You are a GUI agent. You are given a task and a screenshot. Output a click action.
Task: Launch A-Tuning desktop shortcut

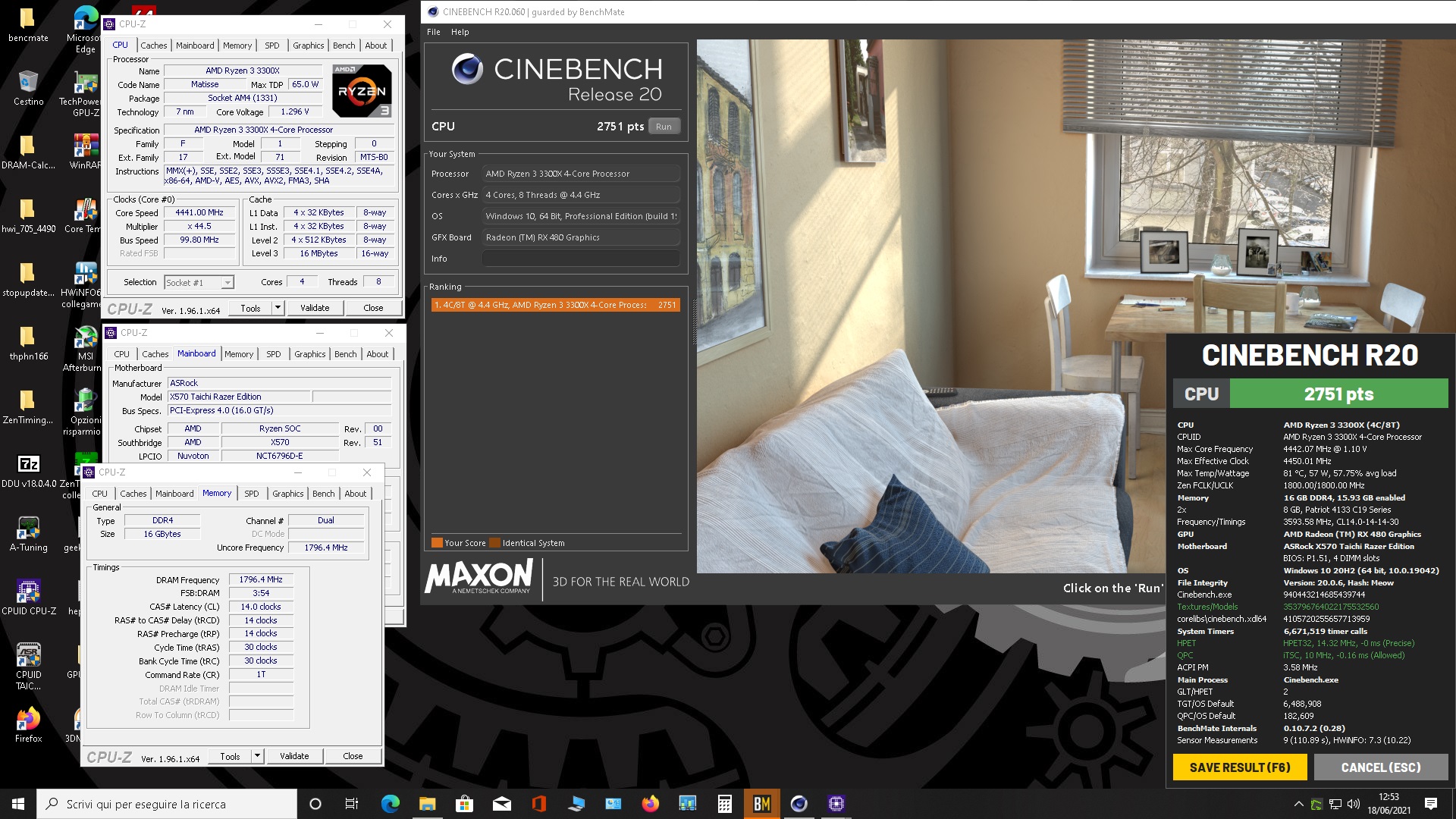[x=27, y=534]
